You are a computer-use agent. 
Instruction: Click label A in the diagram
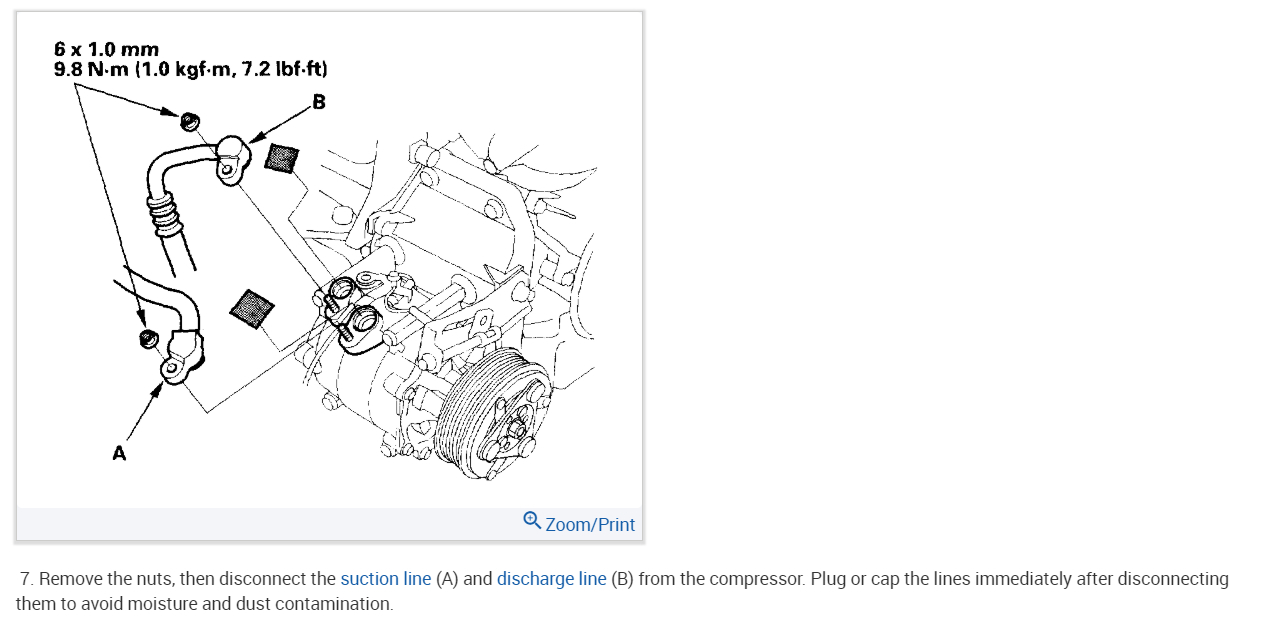[120, 454]
